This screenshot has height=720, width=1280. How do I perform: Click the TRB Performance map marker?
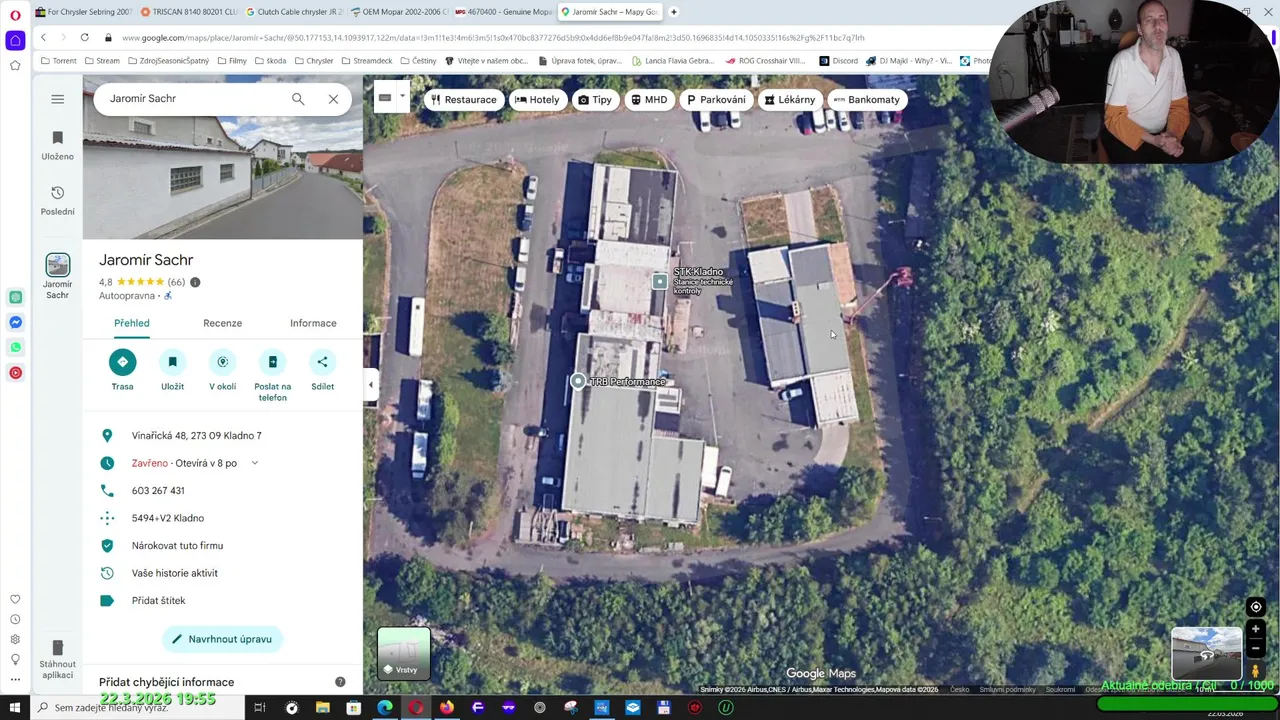click(x=578, y=381)
